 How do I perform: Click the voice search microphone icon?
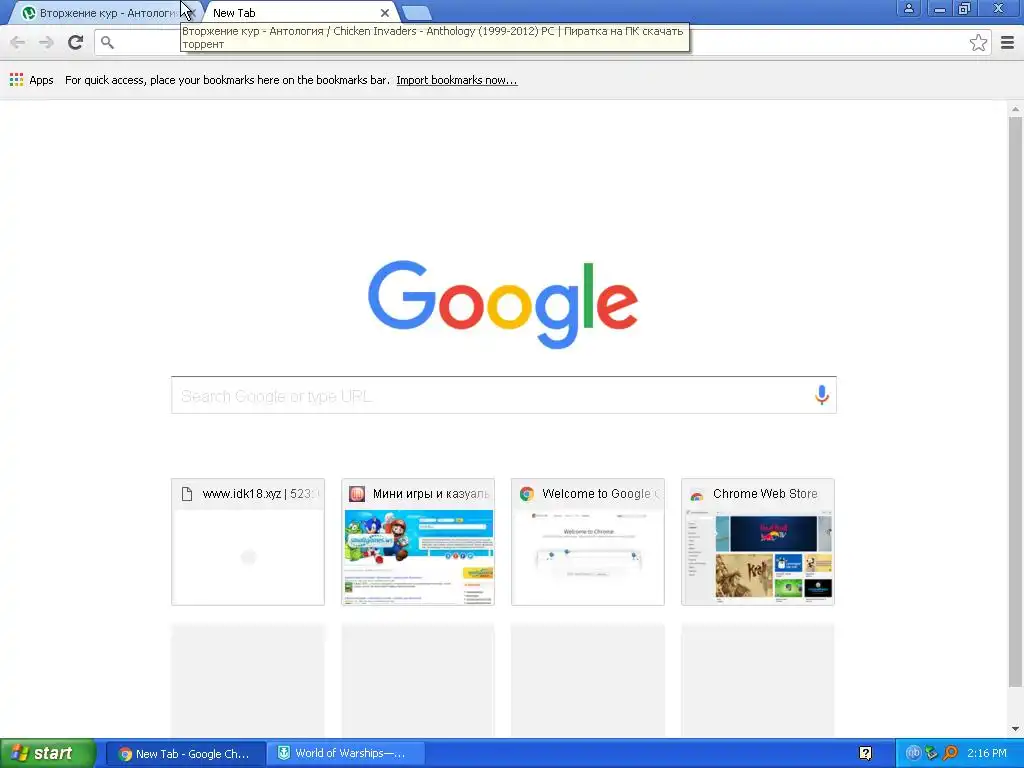click(822, 394)
